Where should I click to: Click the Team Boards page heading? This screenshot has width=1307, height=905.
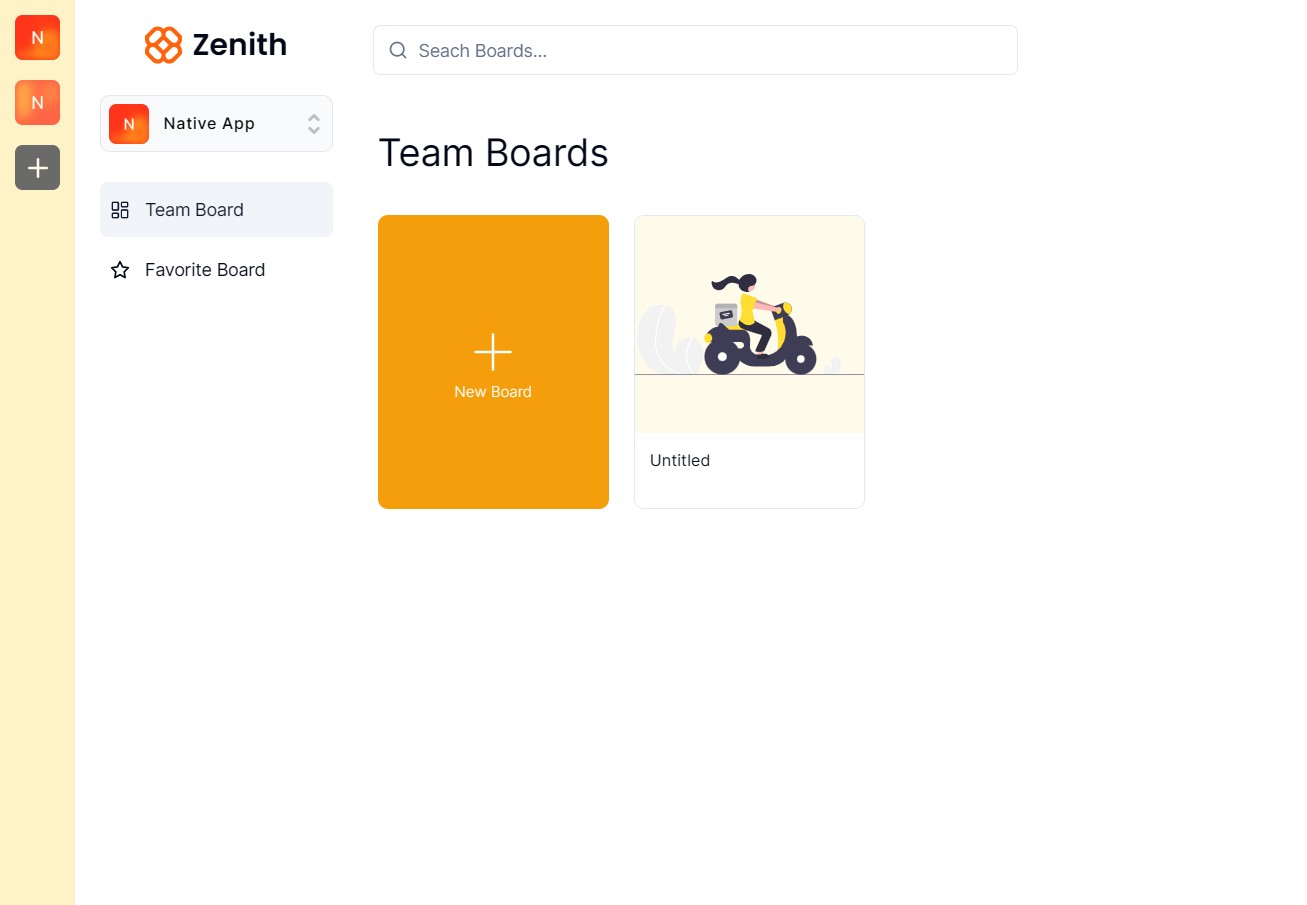click(x=493, y=153)
